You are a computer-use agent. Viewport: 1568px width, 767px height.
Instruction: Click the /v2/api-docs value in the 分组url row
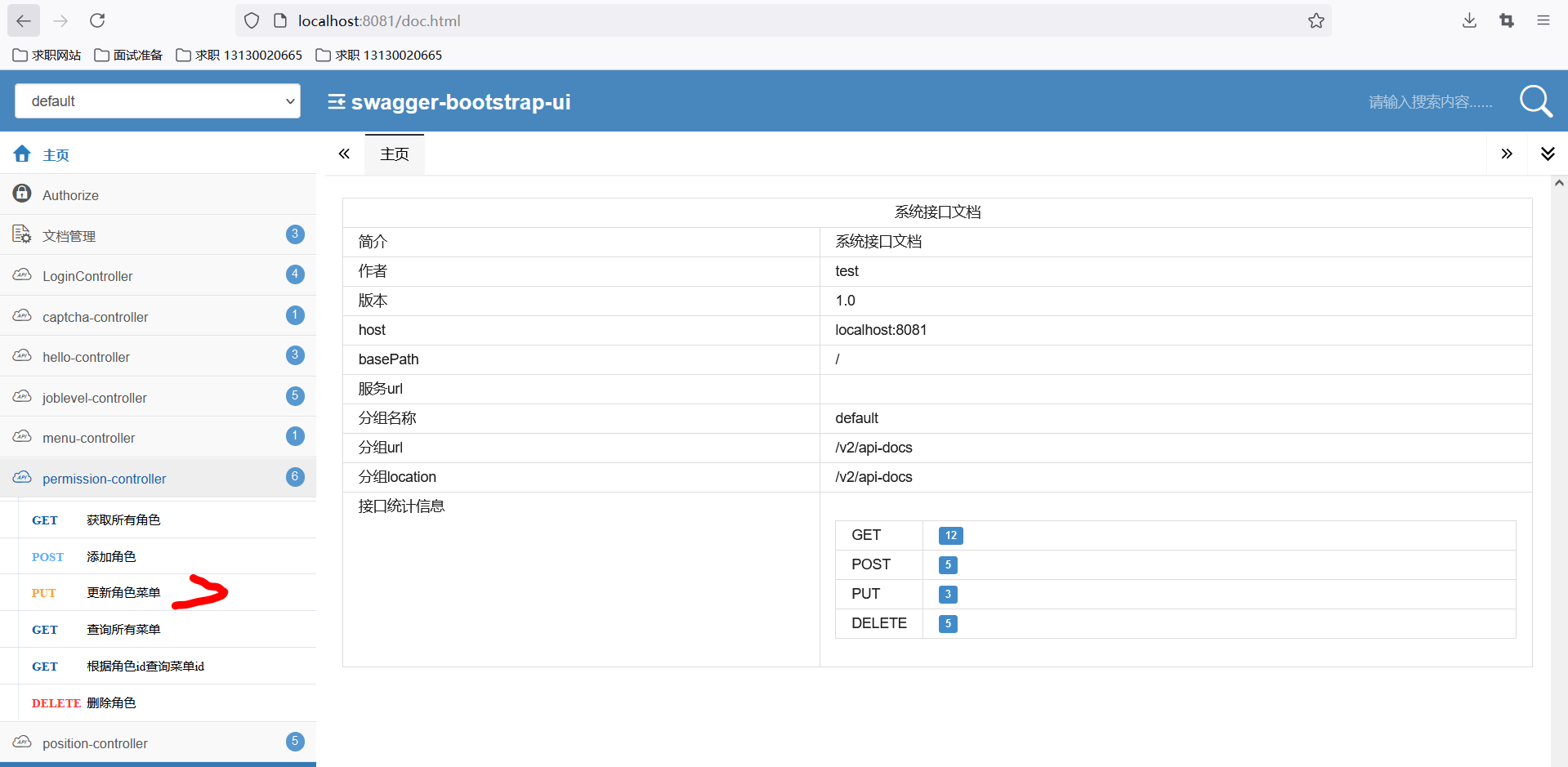click(x=873, y=448)
